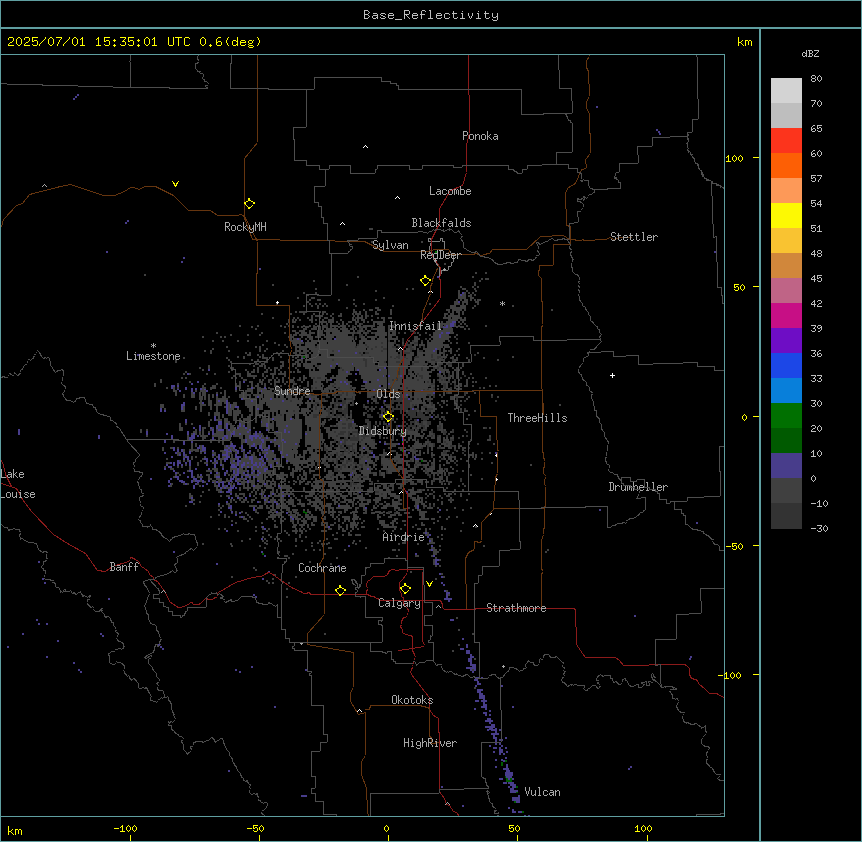Click the RockyMH town label
The width and height of the screenshot is (862, 842).
(x=245, y=227)
